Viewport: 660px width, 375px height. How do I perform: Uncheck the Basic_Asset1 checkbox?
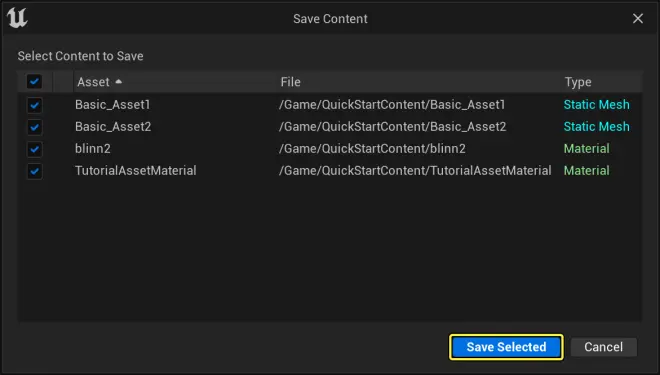pos(34,105)
